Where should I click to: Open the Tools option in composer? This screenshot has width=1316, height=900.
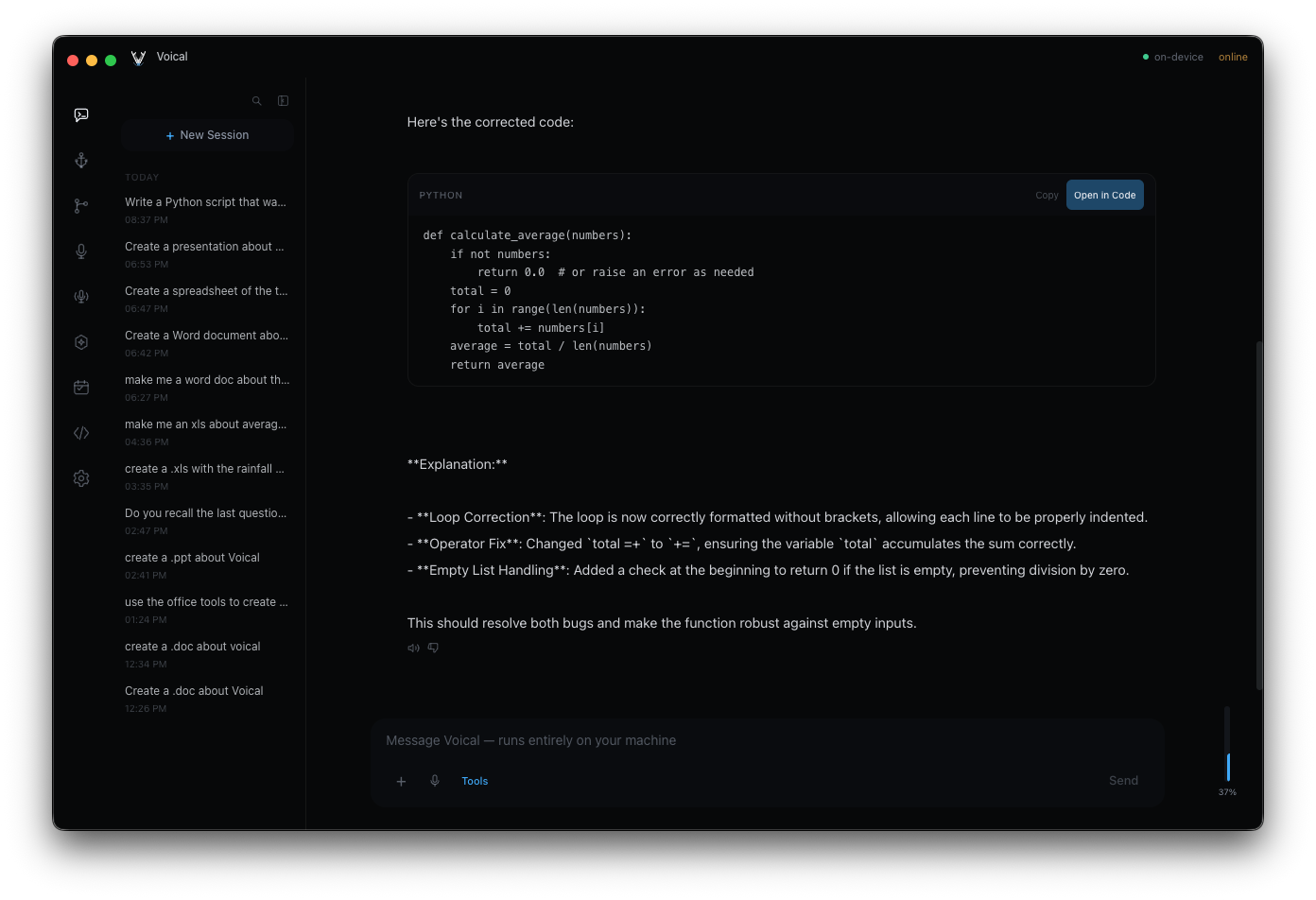[475, 781]
